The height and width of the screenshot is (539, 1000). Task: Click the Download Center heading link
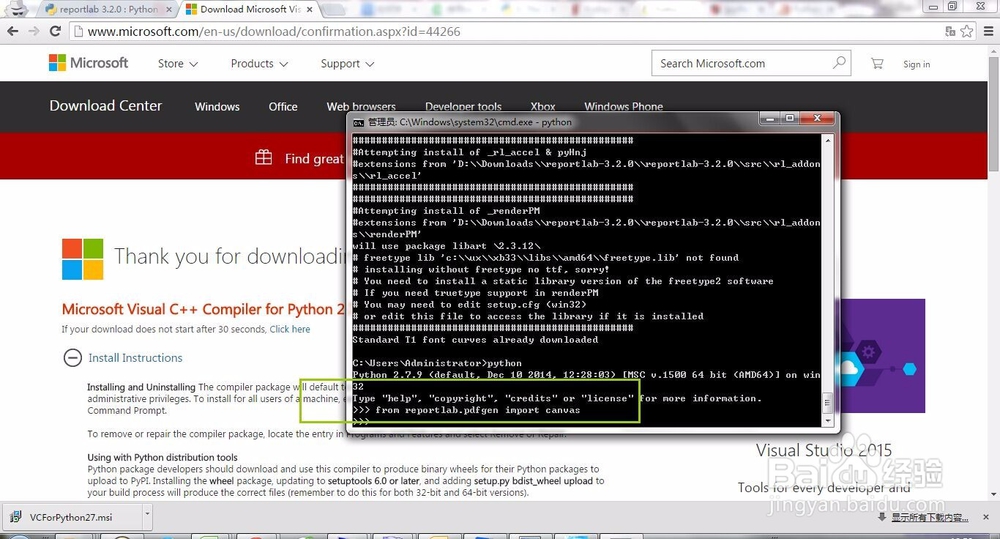click(106, 106)
